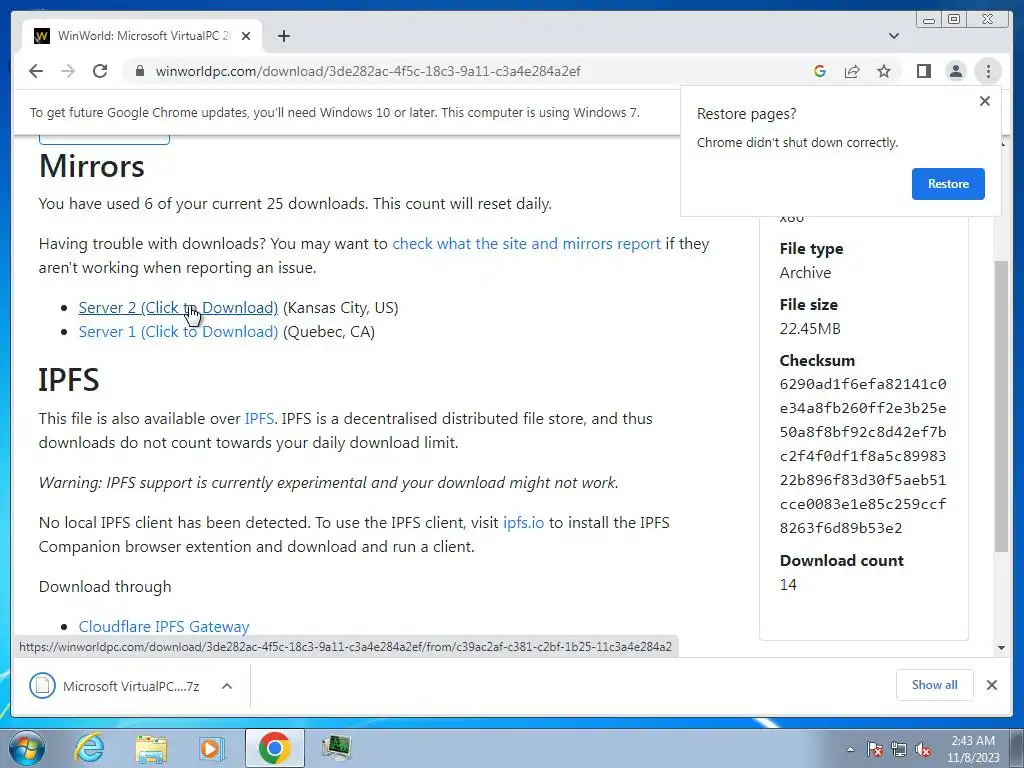Open the downloaded Microsoft VirtualPC 7z file
This screenshot has height=768, width=1024.
[x=115, y=686]
